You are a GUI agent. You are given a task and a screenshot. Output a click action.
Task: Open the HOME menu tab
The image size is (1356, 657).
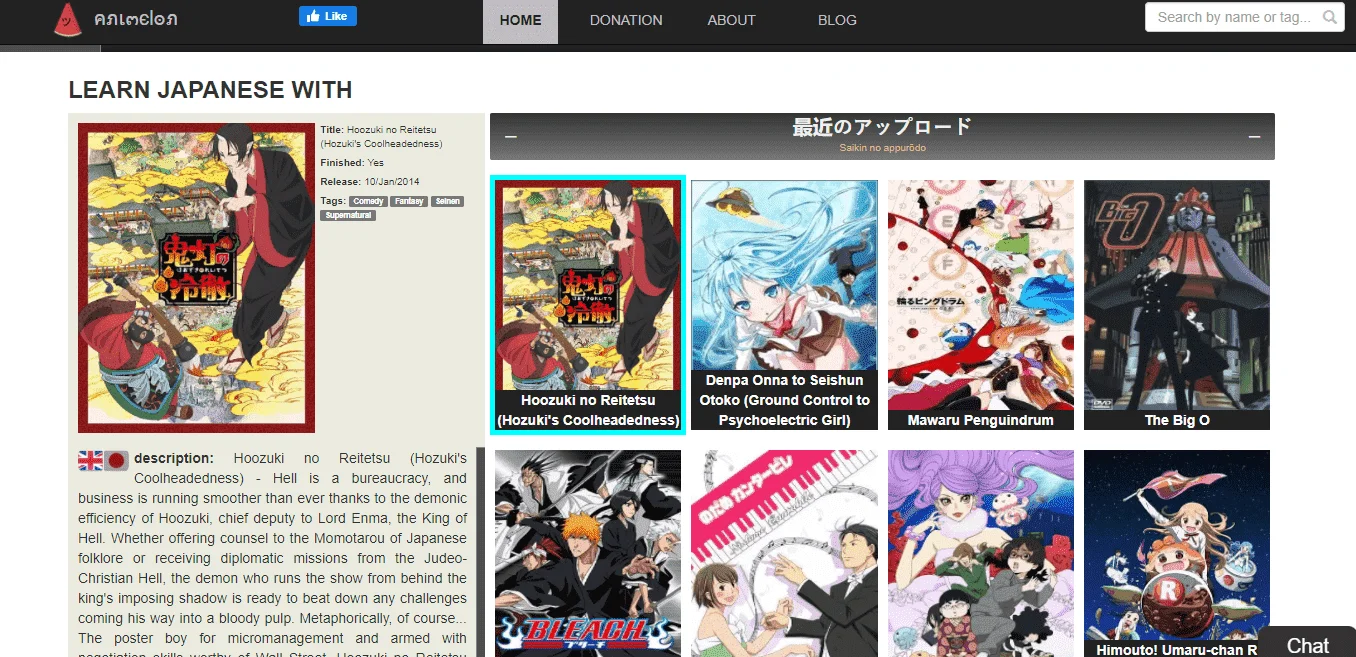point(520,20)
